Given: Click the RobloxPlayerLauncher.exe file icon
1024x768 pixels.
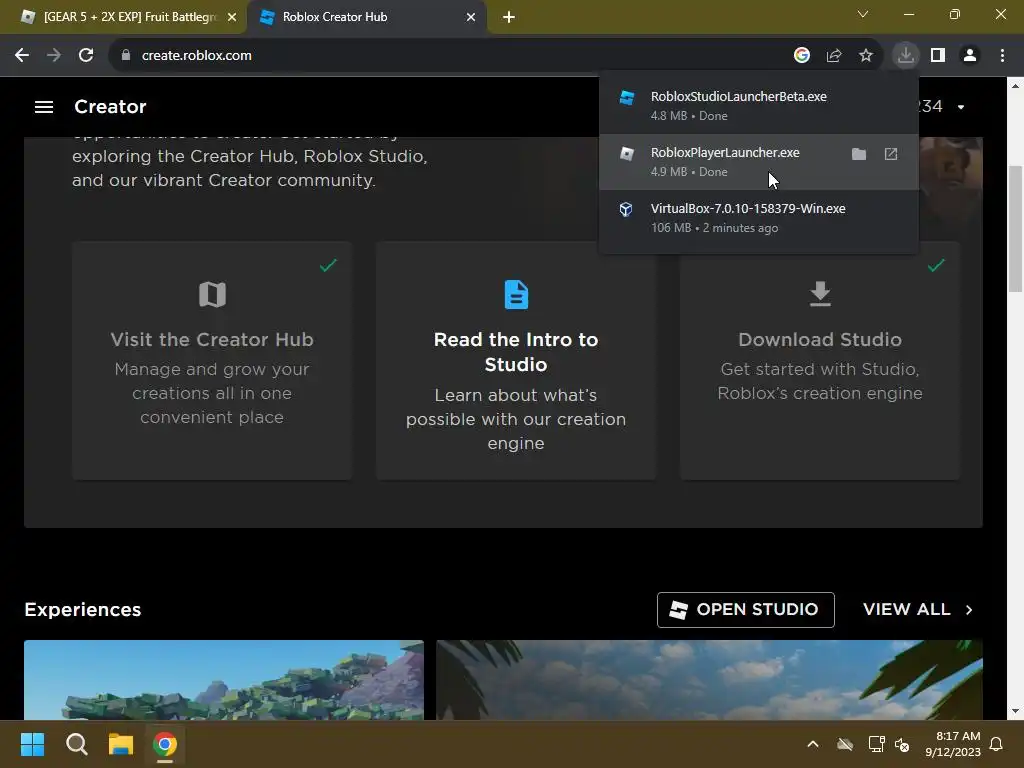Looking at the screenshot, I should (626, 153).
